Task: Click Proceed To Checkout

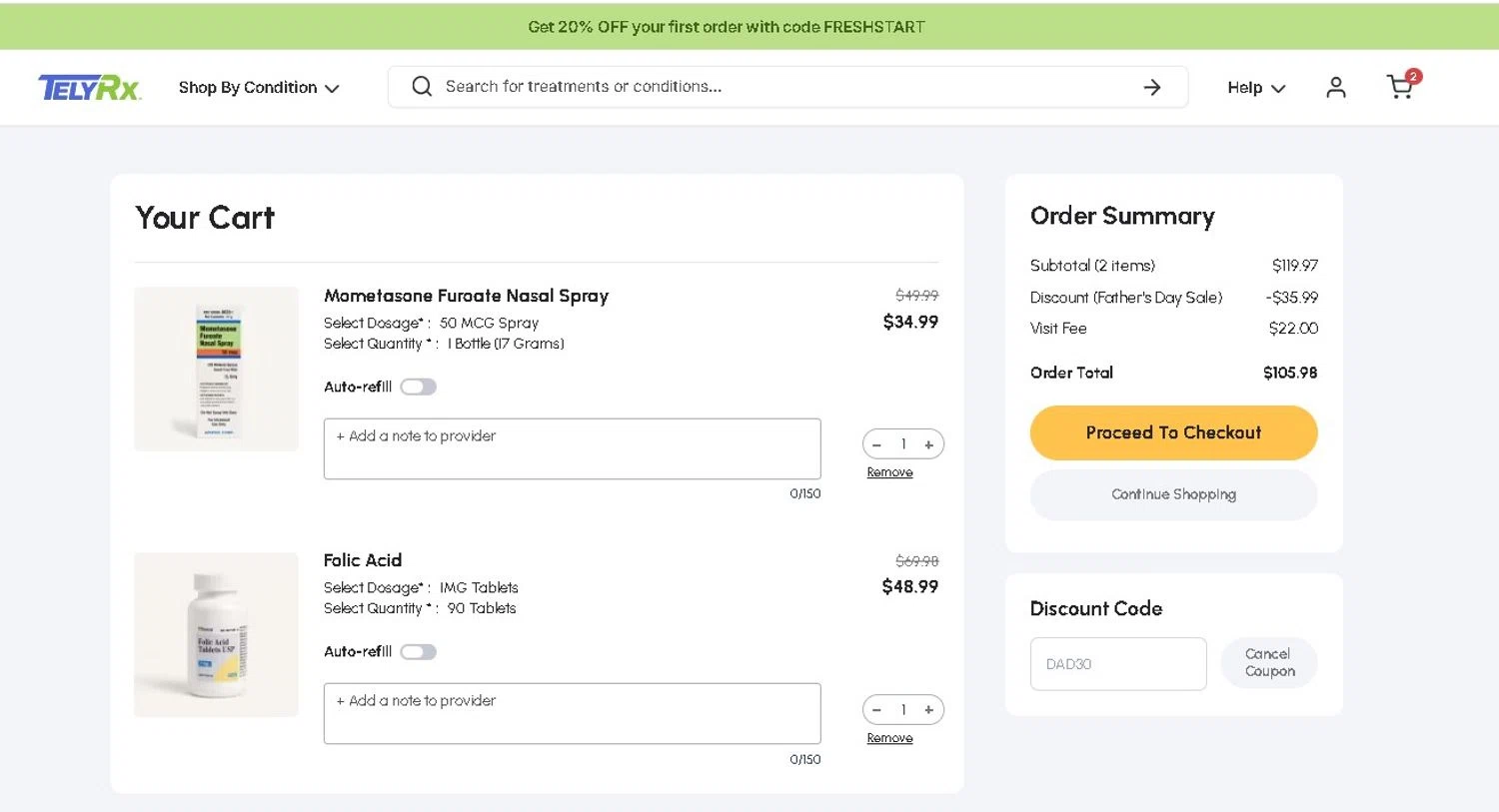Action: tap(1173, 432)
